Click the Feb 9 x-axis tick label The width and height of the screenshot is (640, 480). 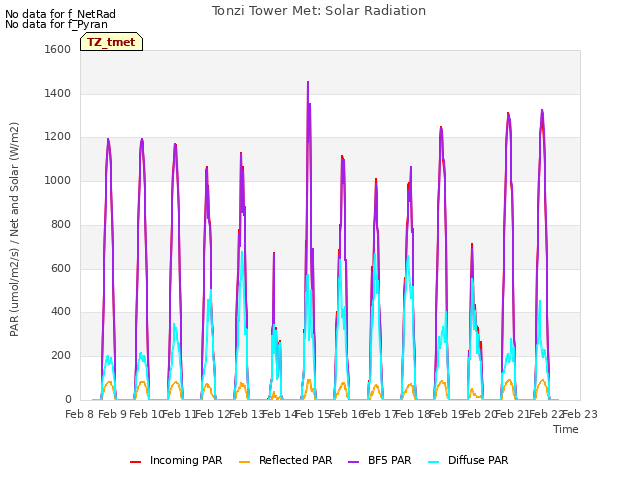pos(113,414)
